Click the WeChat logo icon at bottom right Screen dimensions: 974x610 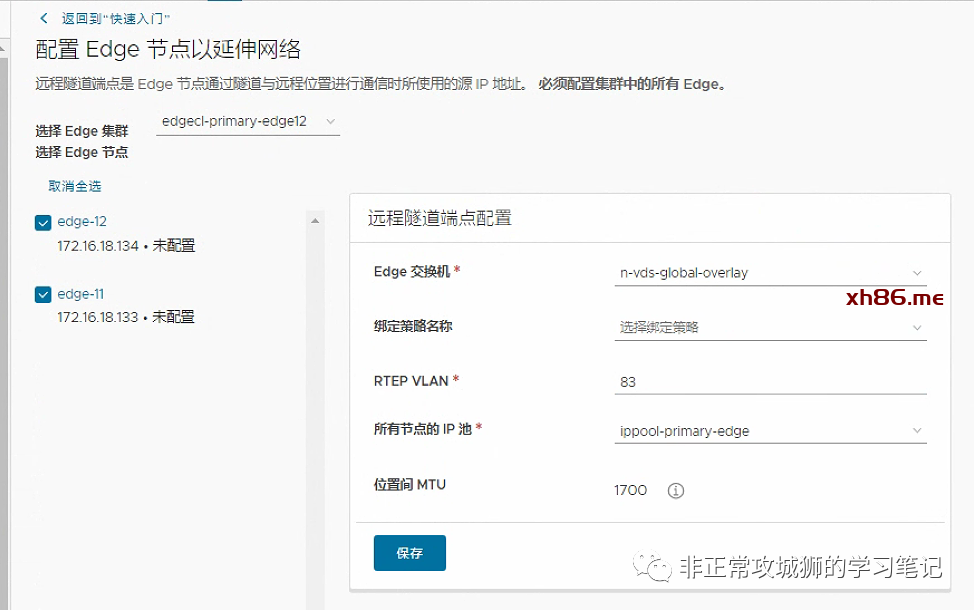658,568
